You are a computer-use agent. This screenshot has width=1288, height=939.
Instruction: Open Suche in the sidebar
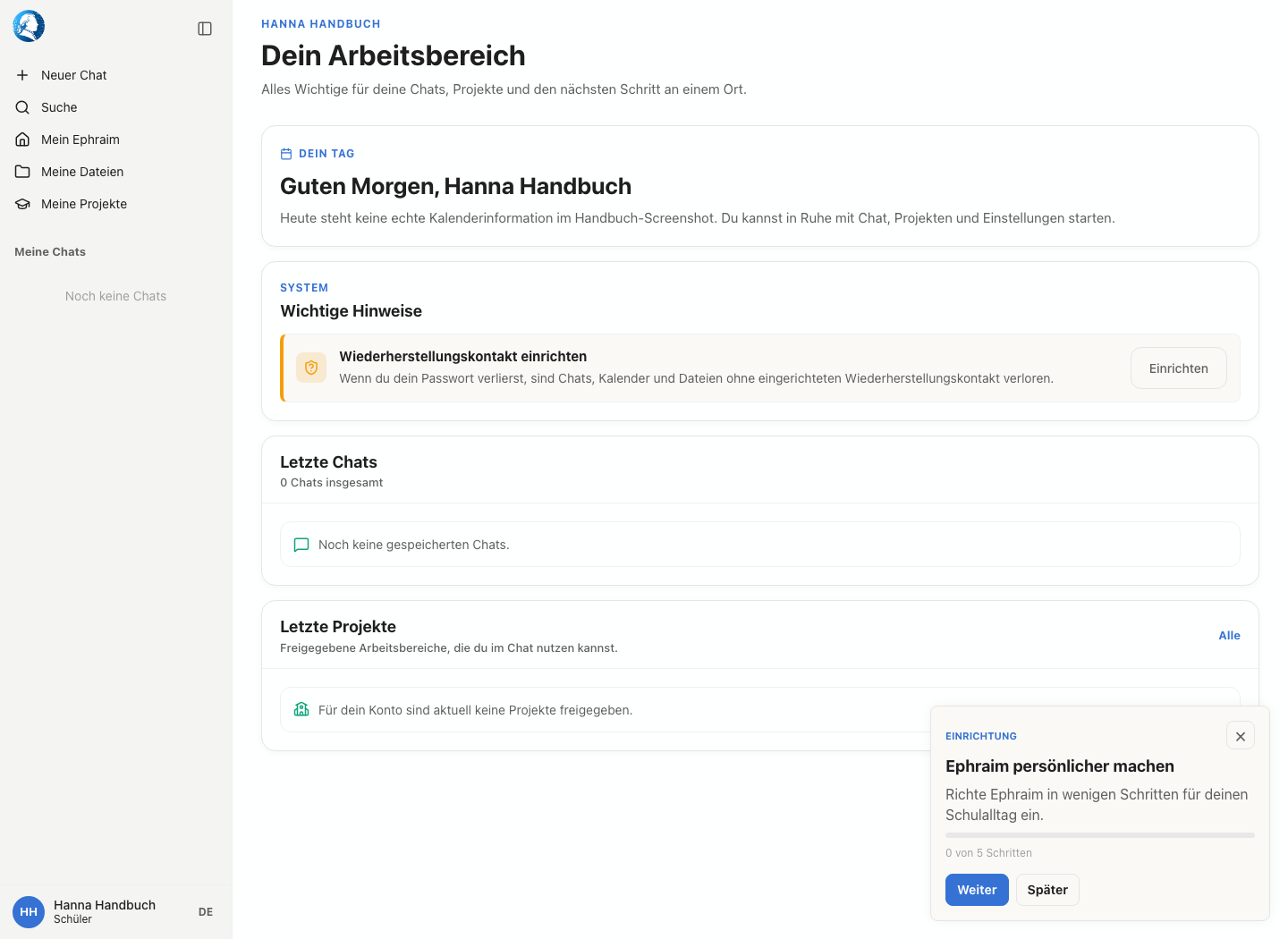pos(116,107)
